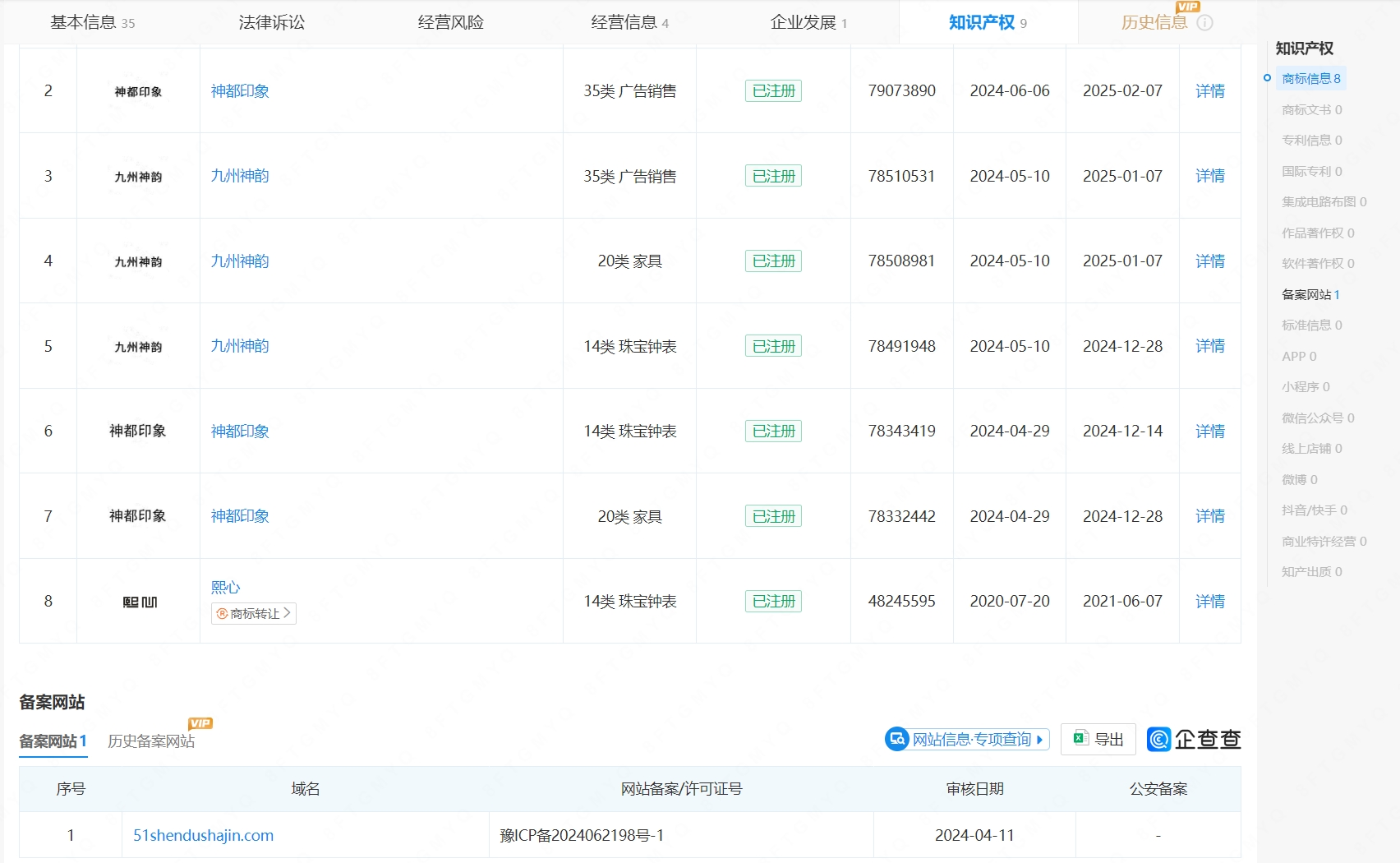View 详情 for trademark 78510531
The width and height of the screenshot is (1400, 863).
(1210, 176)
